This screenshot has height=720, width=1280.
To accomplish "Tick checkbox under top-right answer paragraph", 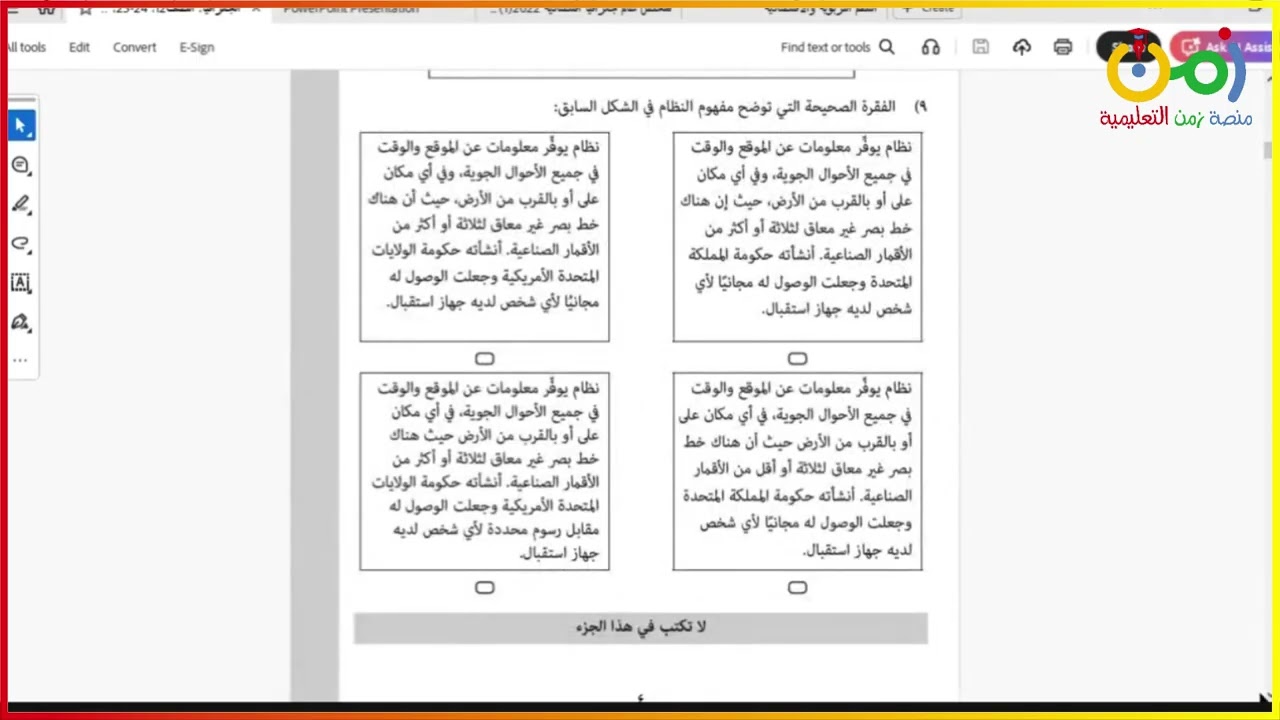I will [x=797, y=358].
